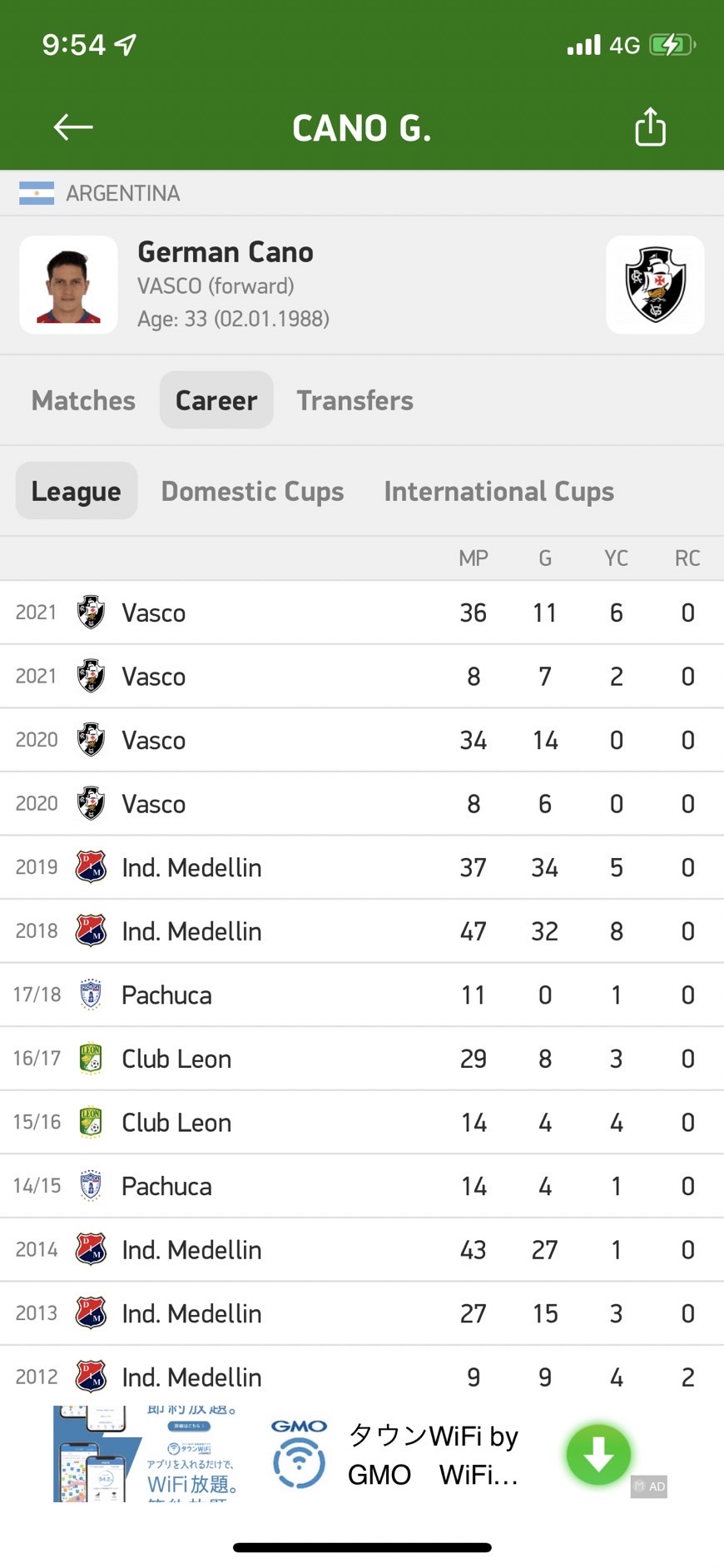The width and height of the screenshot is (724, 1568).
Task: Tap the GMO WiFi logo in ad
Action: [x=299, y=1455]
